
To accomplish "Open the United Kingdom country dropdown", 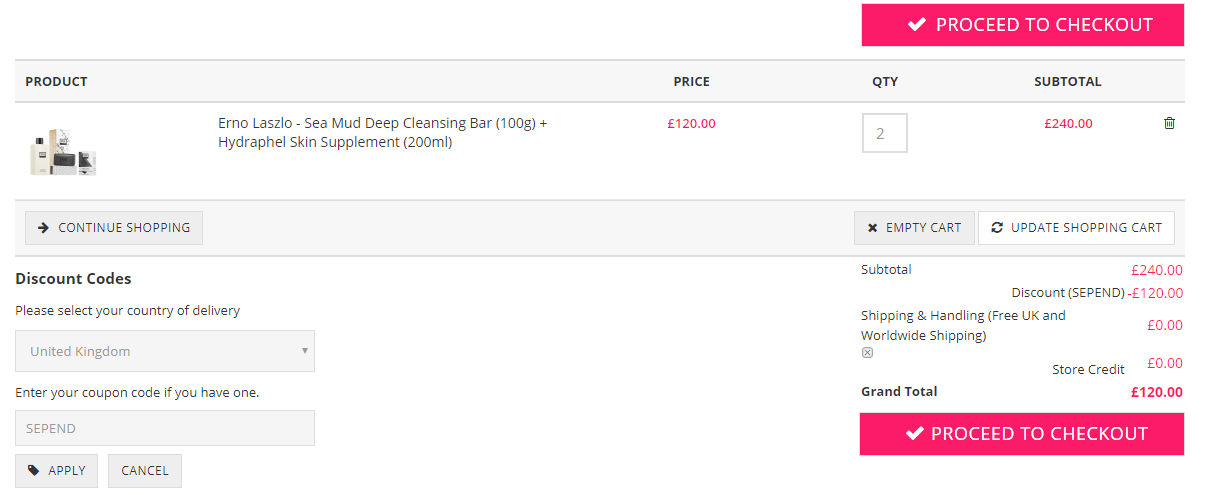I will 165,351.
